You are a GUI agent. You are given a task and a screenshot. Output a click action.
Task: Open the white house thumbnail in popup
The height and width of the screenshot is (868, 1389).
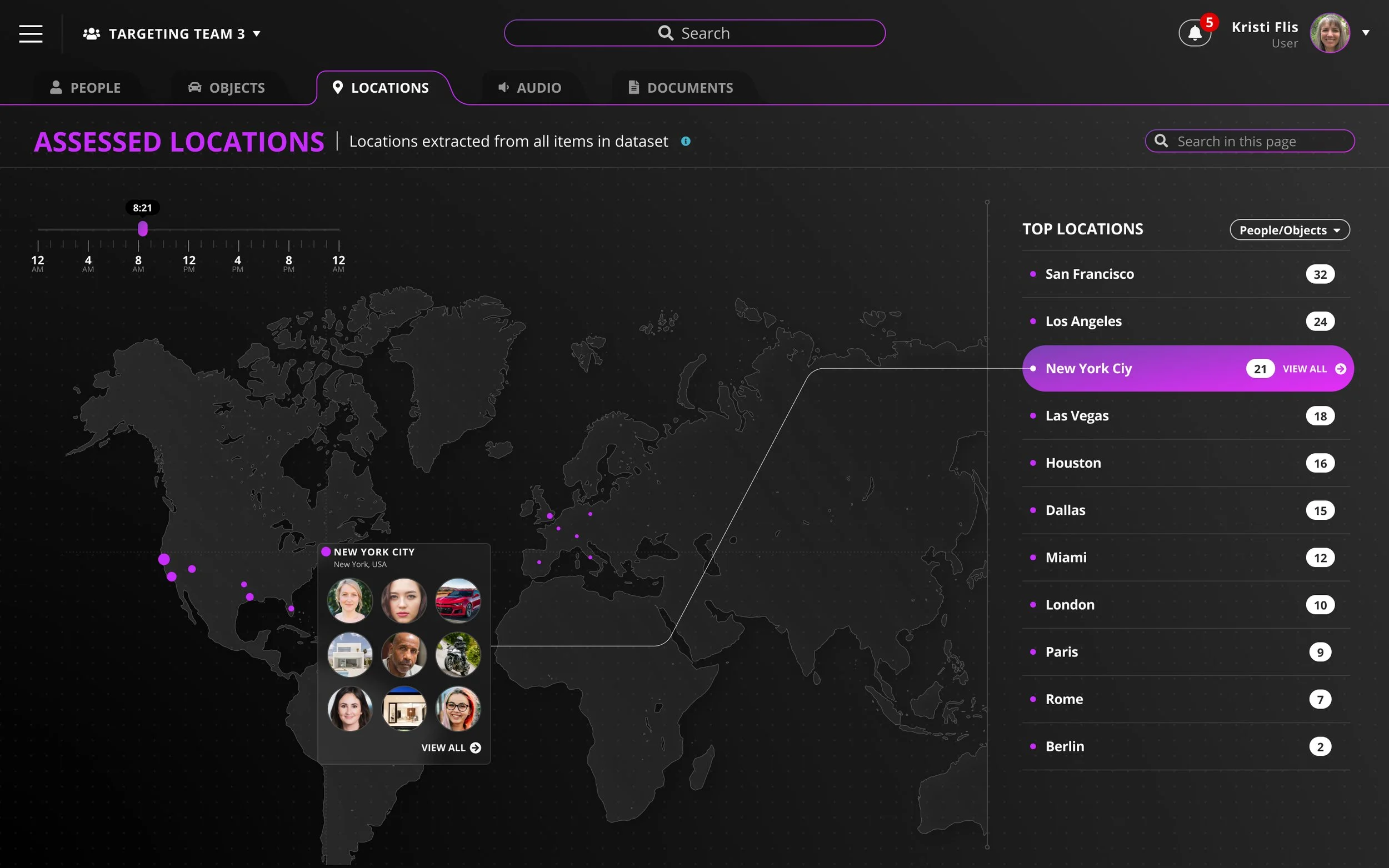coord(349,654)
